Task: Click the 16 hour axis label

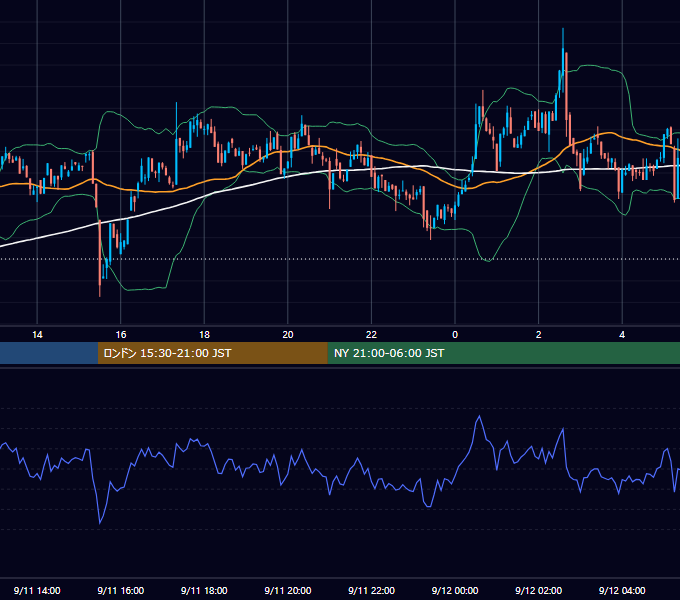Action: (x=121, y=335)
